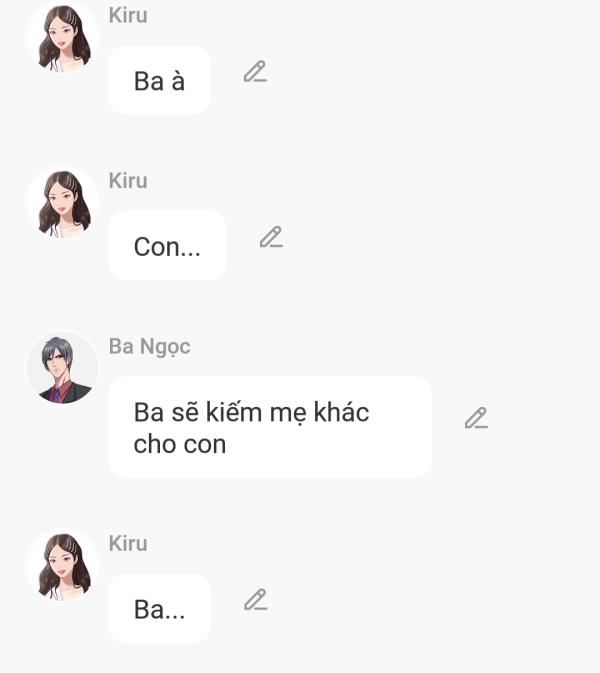Tap the words "cho con" in Ba Ngọc's reply
Image resolution: width=600 pixels, height=673 pixels.
coord(180,444)
